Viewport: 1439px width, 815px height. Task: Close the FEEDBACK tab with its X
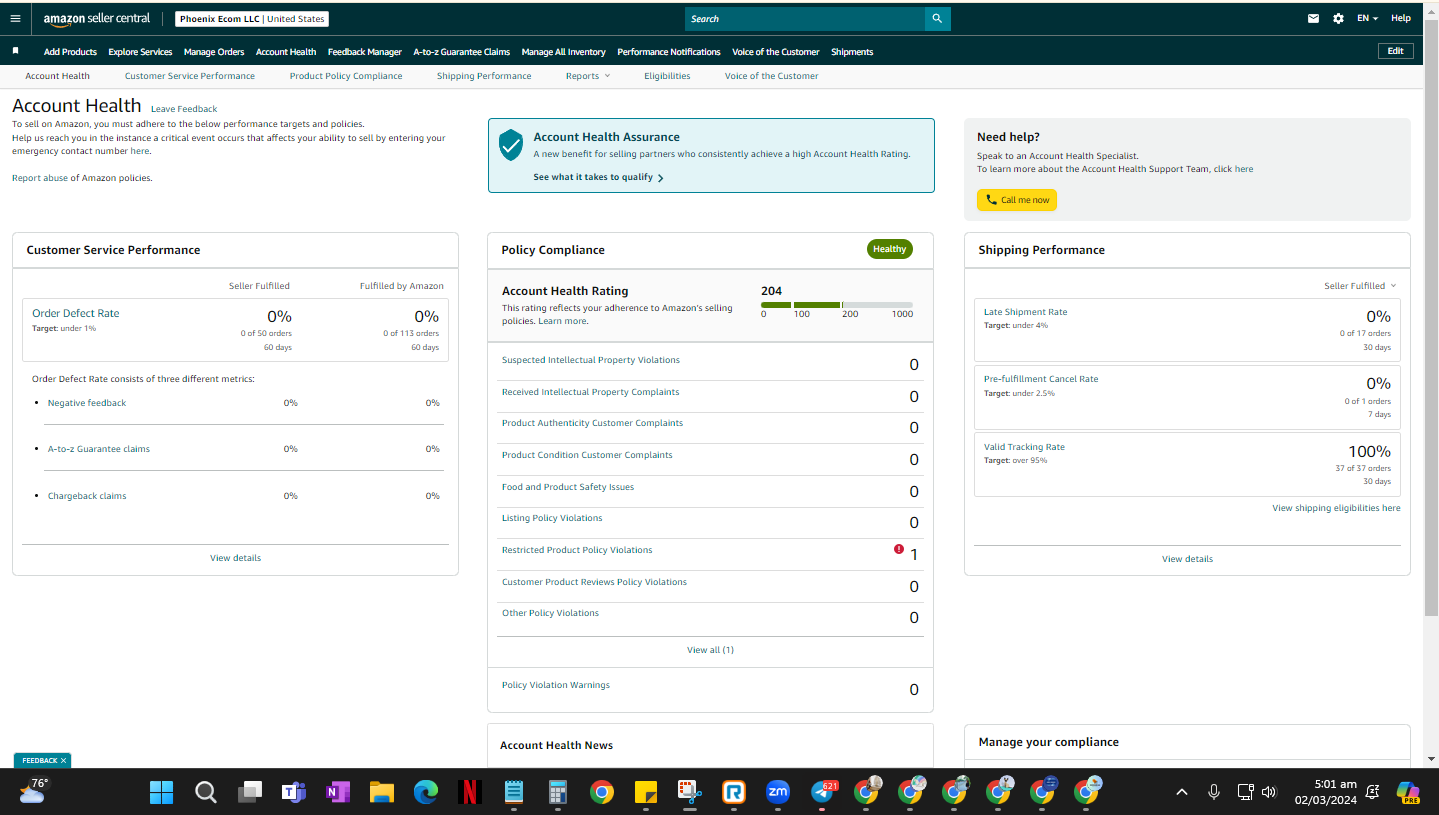click(63, 761)
